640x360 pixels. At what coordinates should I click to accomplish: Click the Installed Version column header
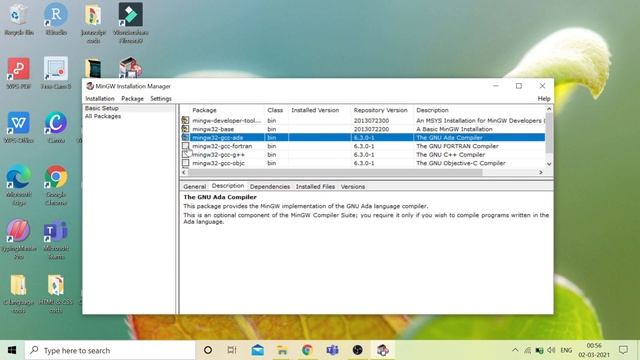[315, 110]
